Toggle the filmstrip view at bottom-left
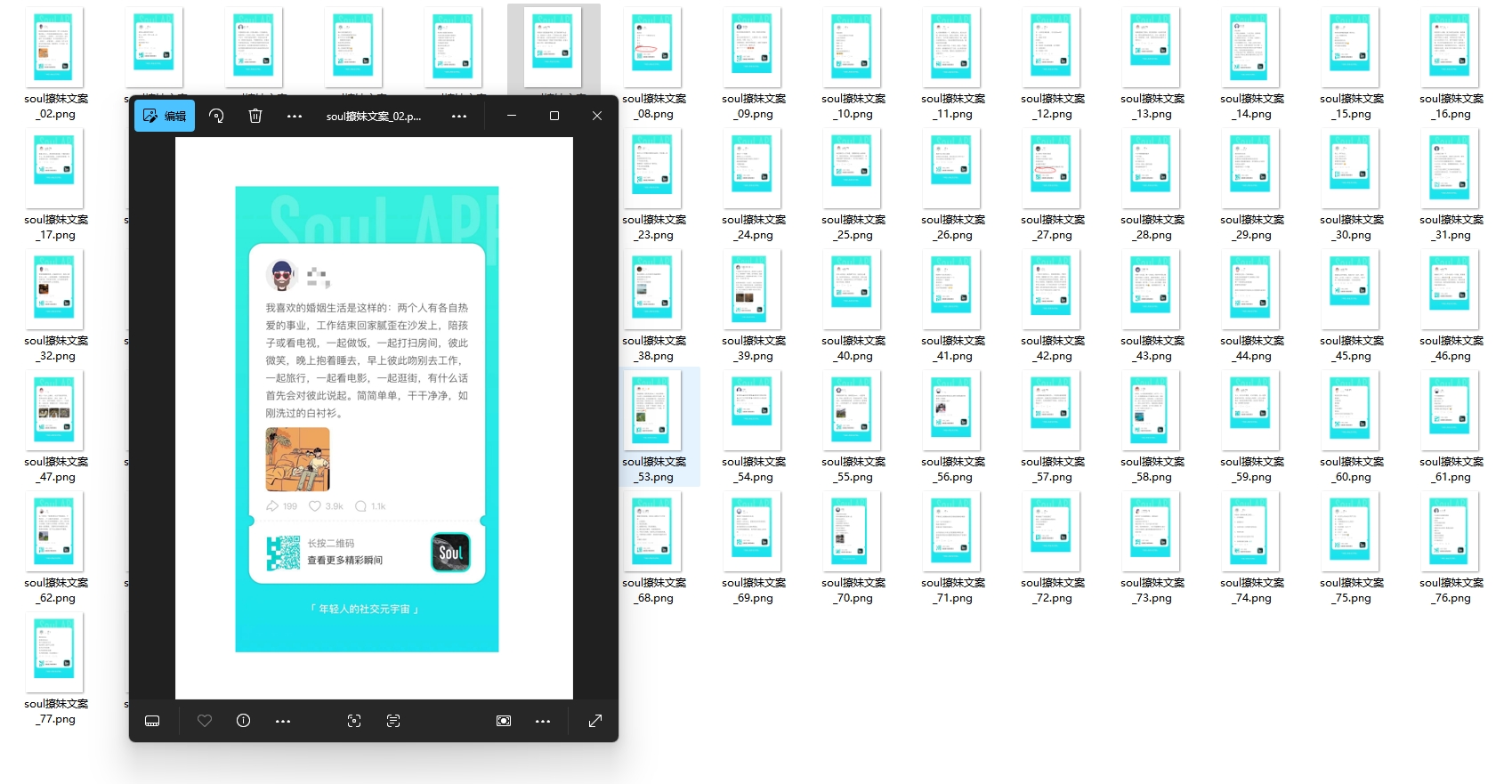 pos(152,721)
